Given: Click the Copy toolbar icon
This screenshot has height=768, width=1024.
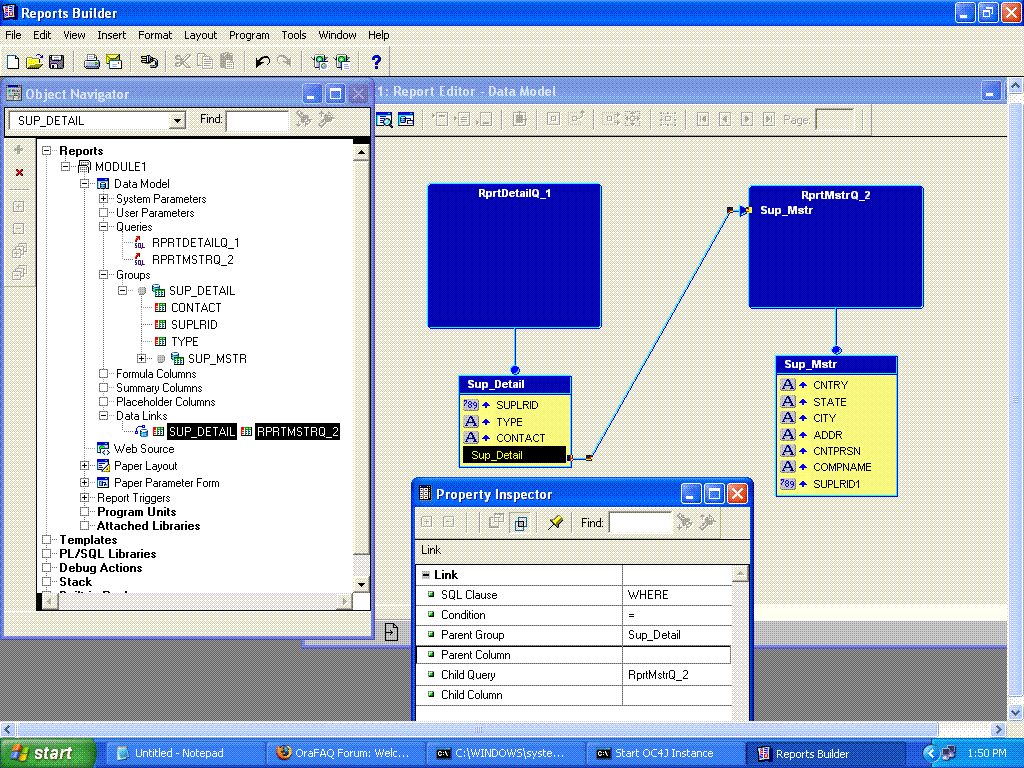Looking at the screenshot, I should coord(205,62).
